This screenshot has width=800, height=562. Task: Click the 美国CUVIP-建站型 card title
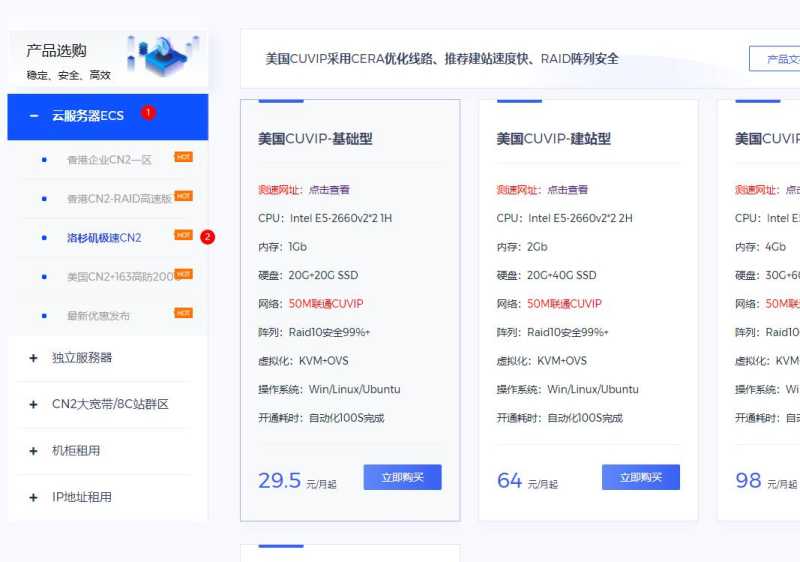(x=554, y=139)
